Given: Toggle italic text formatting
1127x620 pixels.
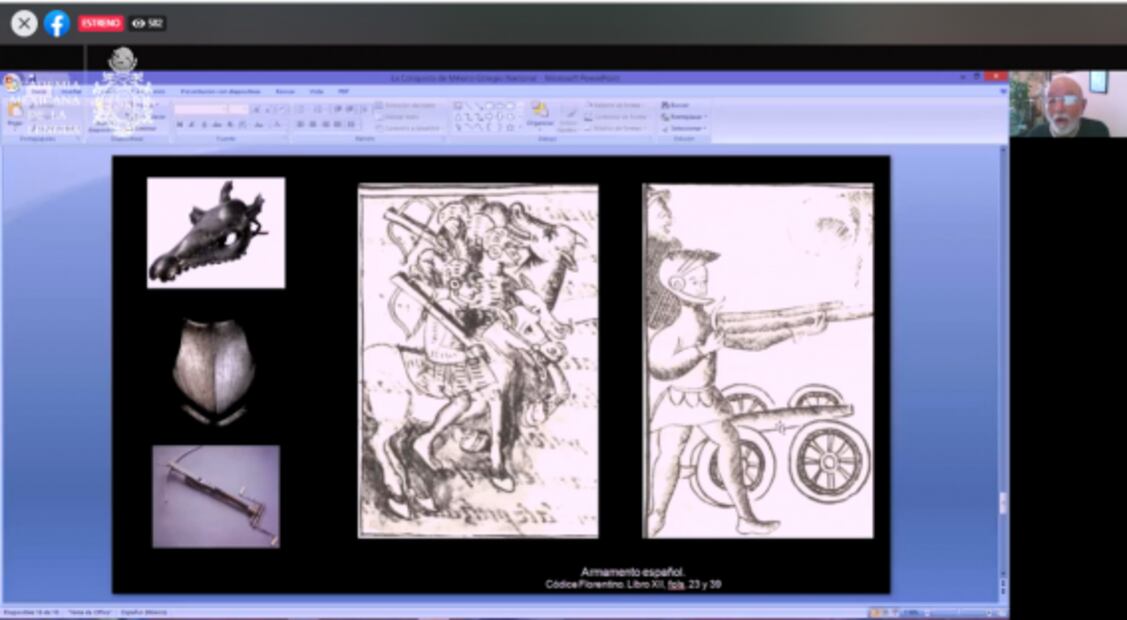Looking at the screenshot, I should point(192,125).
